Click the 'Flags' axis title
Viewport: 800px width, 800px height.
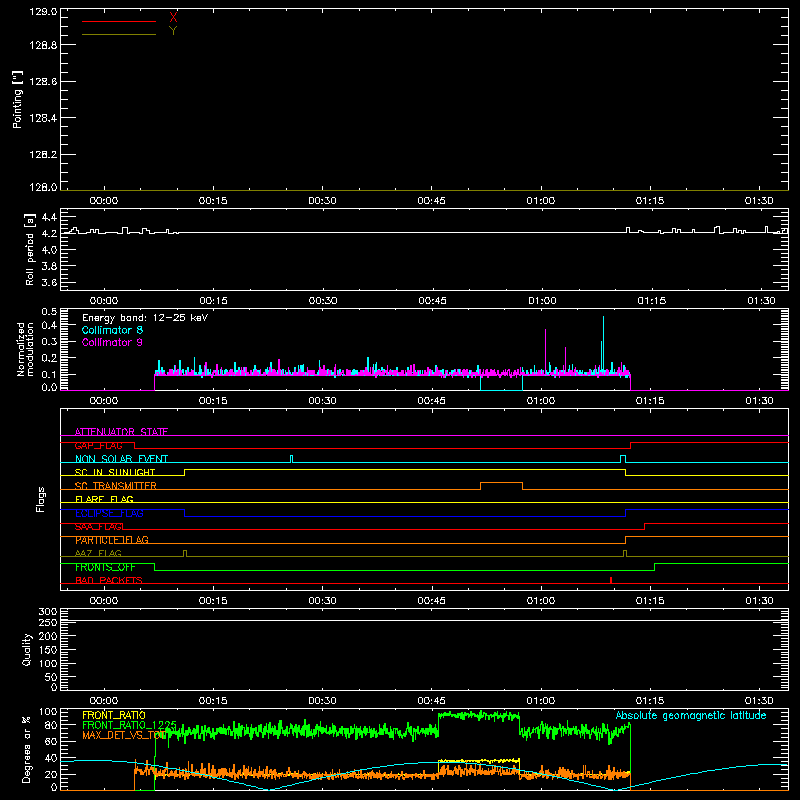(41, 499)
